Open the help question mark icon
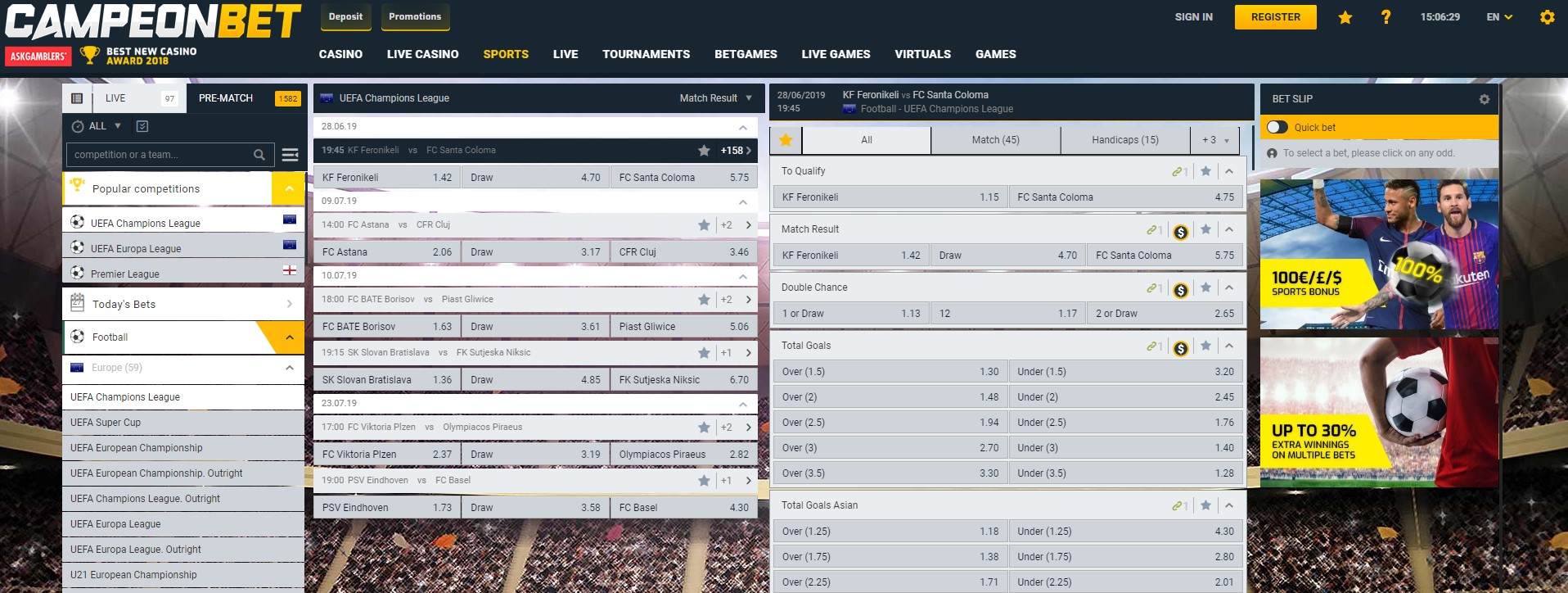Image resolution: width=1568 pixels, height=593 pixels. 1386,17
